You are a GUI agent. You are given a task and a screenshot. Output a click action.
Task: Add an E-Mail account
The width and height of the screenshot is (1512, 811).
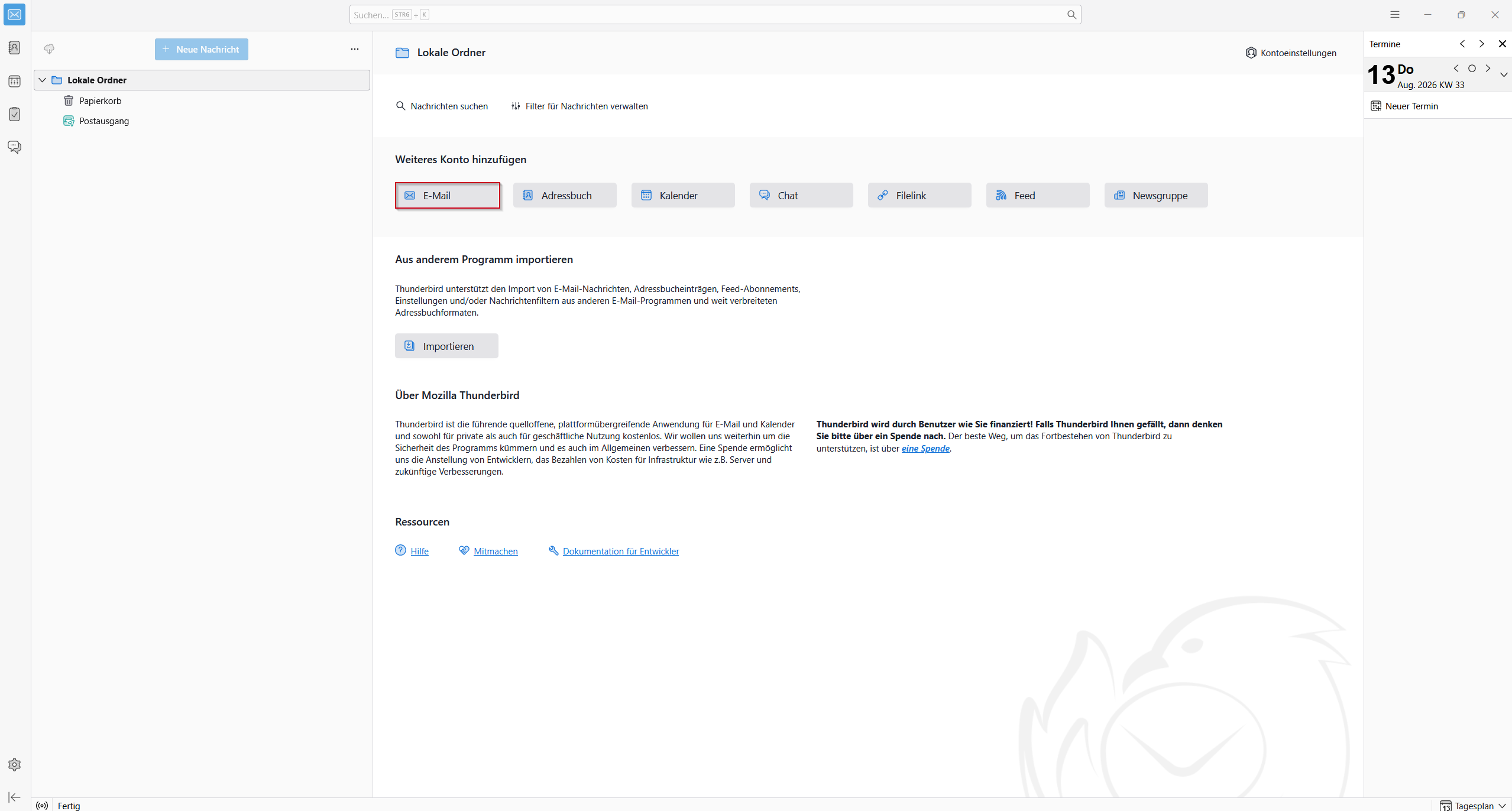(x=448, y=196)
